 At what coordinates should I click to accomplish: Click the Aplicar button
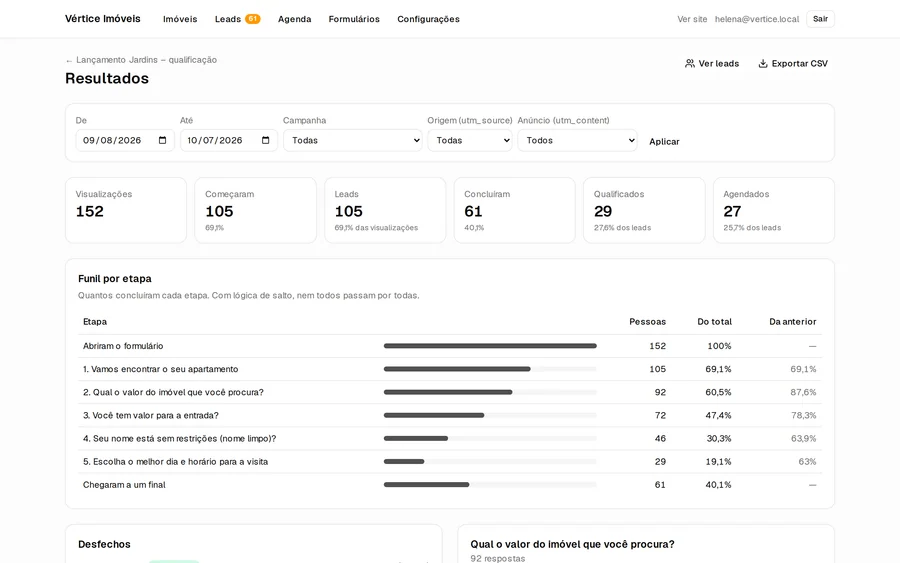pyautogui.click(x=664, y=141)
